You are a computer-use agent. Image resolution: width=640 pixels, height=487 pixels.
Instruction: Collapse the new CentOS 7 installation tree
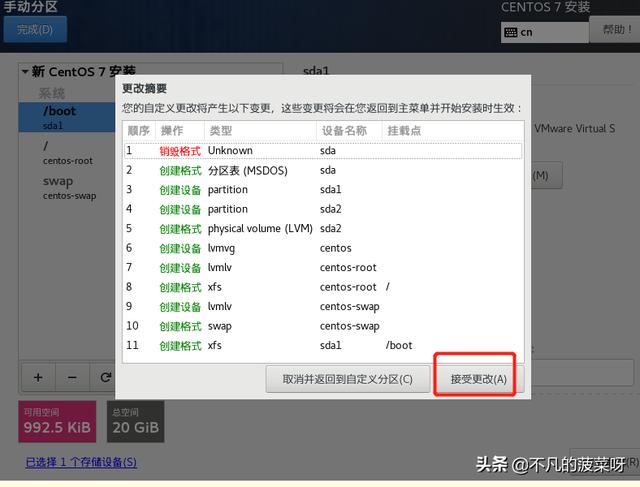25,72
